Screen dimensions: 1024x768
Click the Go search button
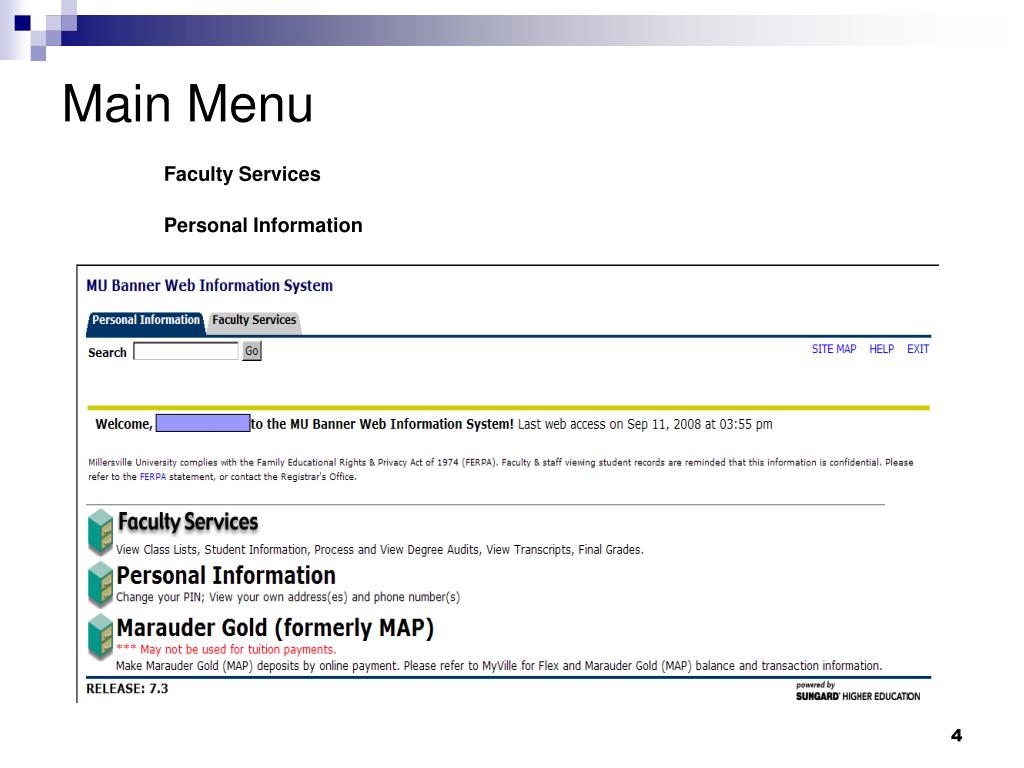[x=251, y=351]
